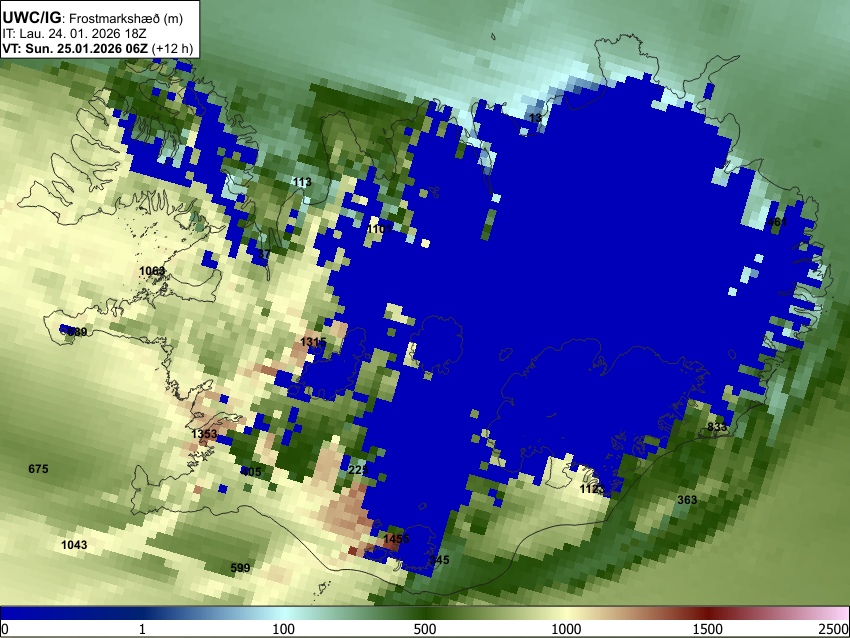850x638 pixels.
Task: Select the map value 1063
Action: coord(152,271)
